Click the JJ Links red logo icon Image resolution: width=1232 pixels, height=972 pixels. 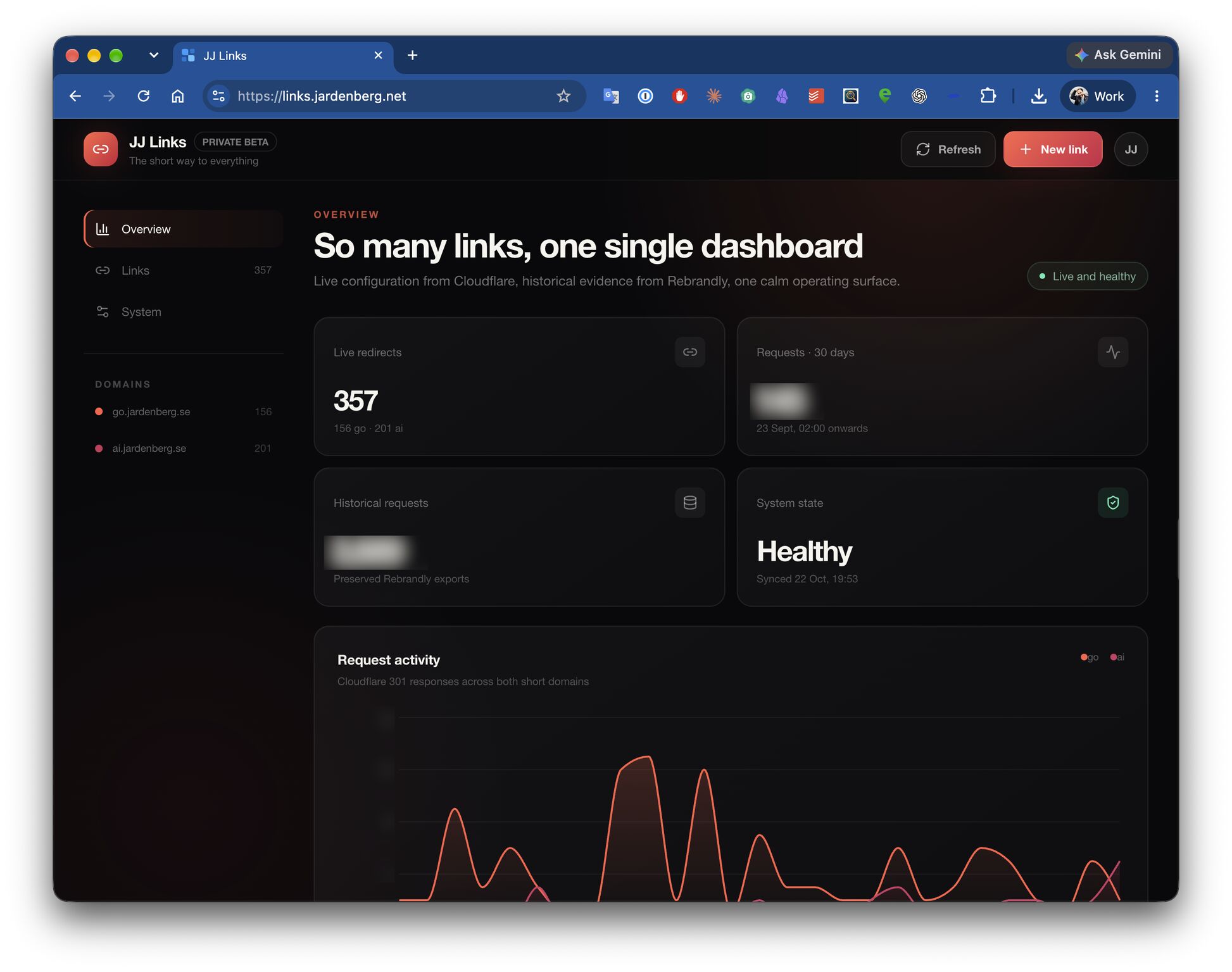click(101, 149)
